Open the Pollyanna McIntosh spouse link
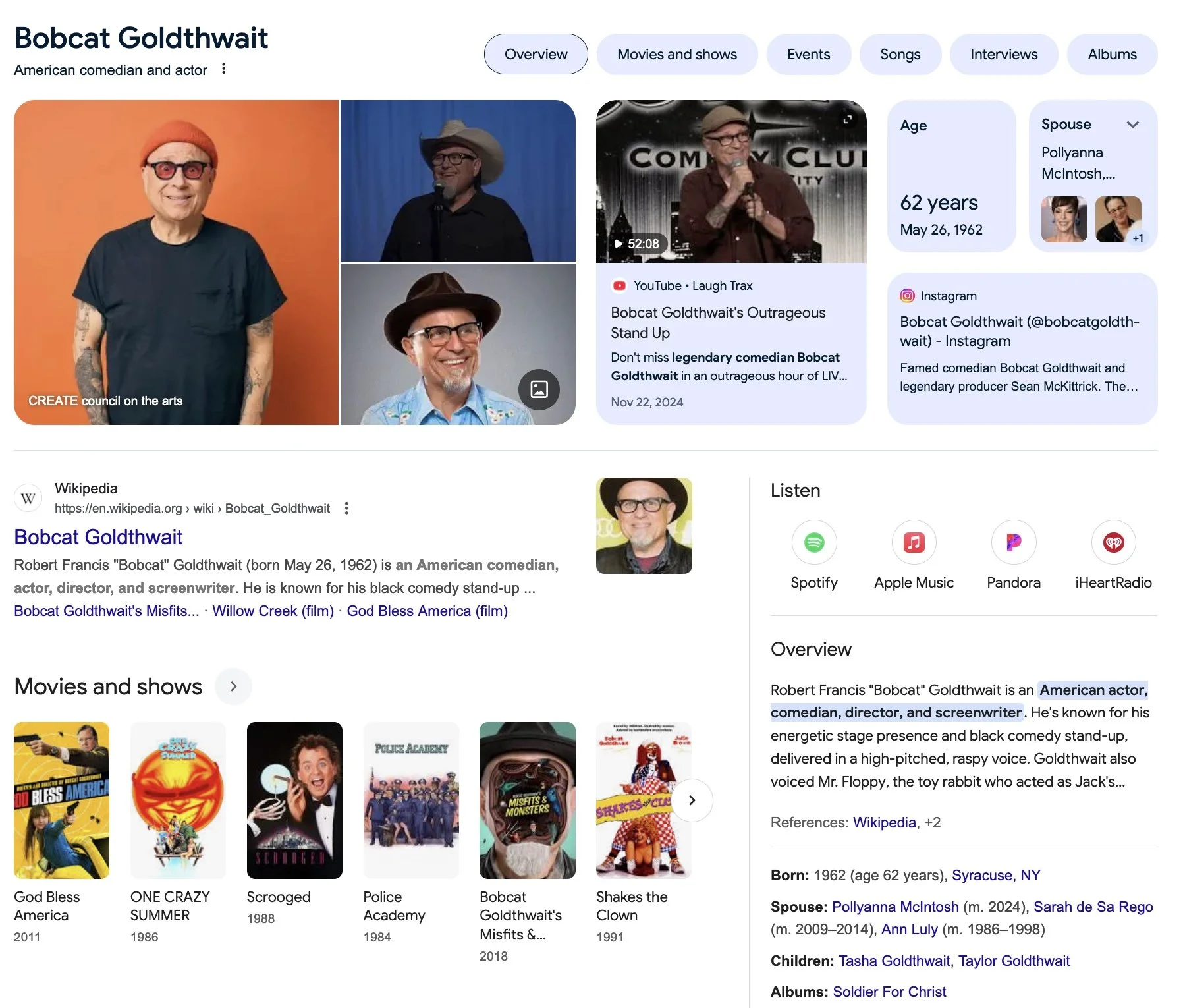Screen dimensions: 1183x1008 (895, 907)
